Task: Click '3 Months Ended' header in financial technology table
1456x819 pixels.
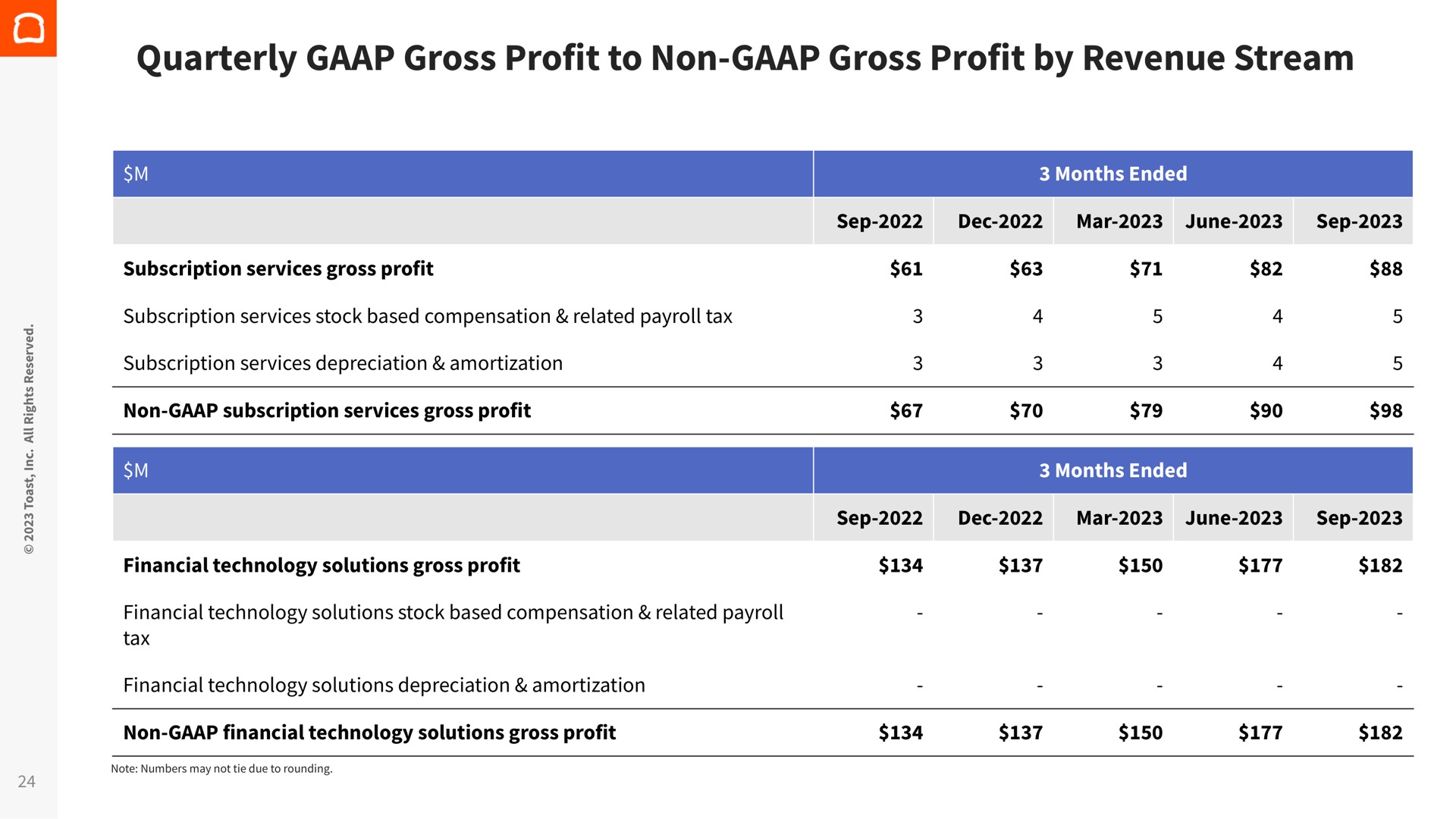Action: click(1112, 470)
